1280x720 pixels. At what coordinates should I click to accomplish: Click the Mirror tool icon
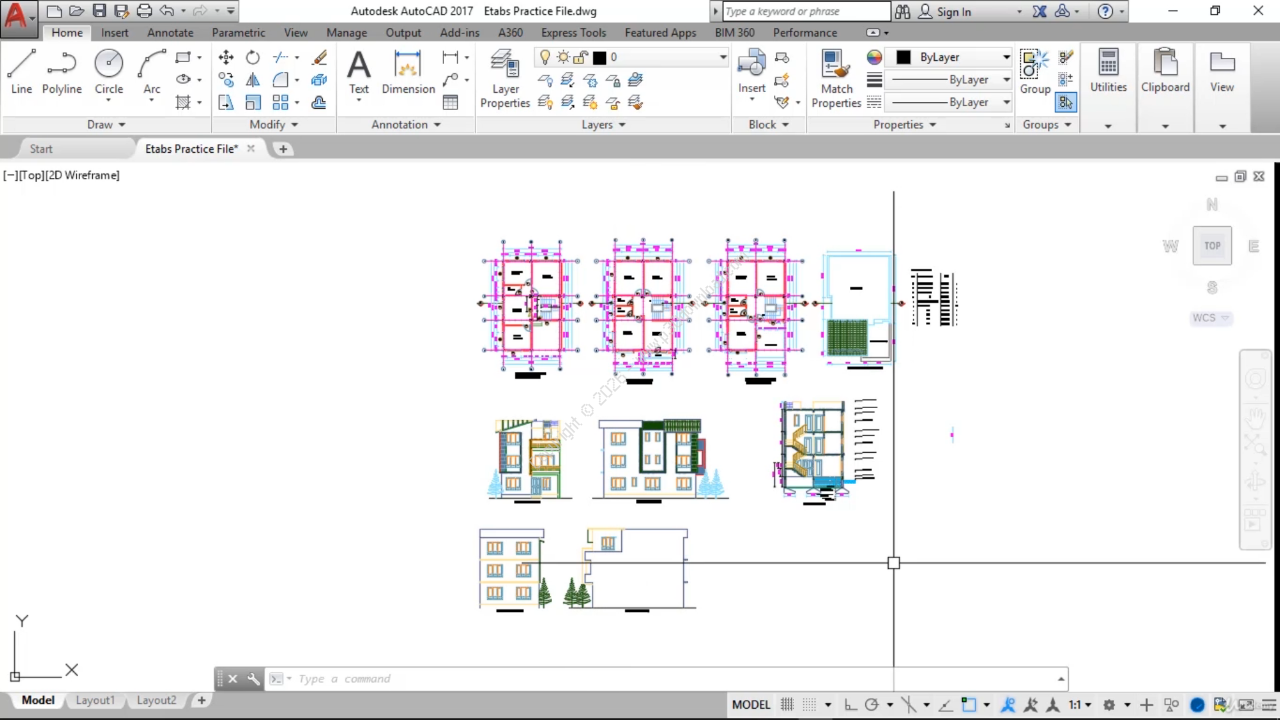tap(253, 80)
